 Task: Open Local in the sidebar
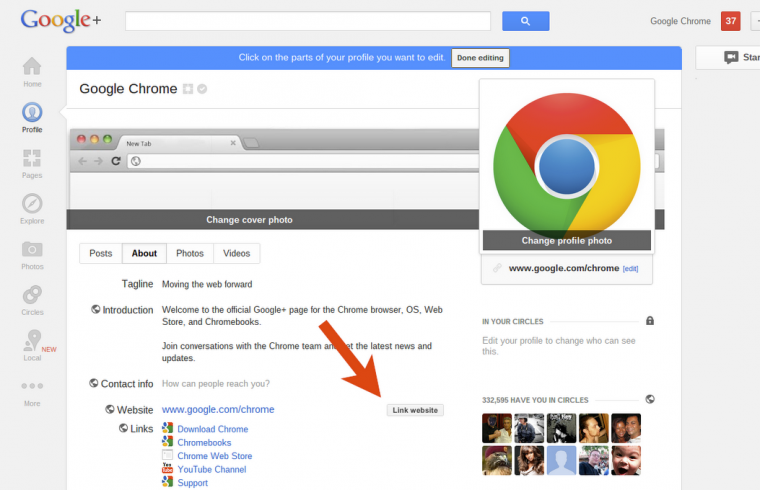pyautogui.click(x=32, y=346)
